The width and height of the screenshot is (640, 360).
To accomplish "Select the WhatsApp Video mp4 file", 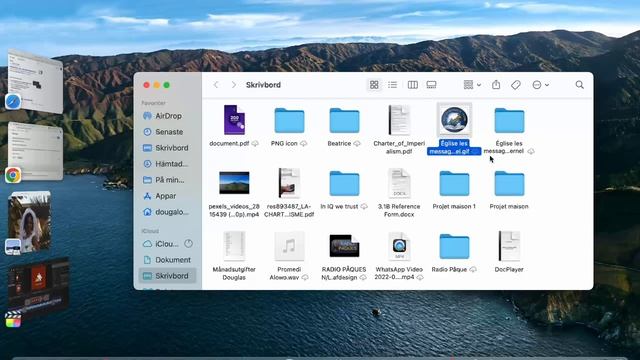I will (399, 246).
